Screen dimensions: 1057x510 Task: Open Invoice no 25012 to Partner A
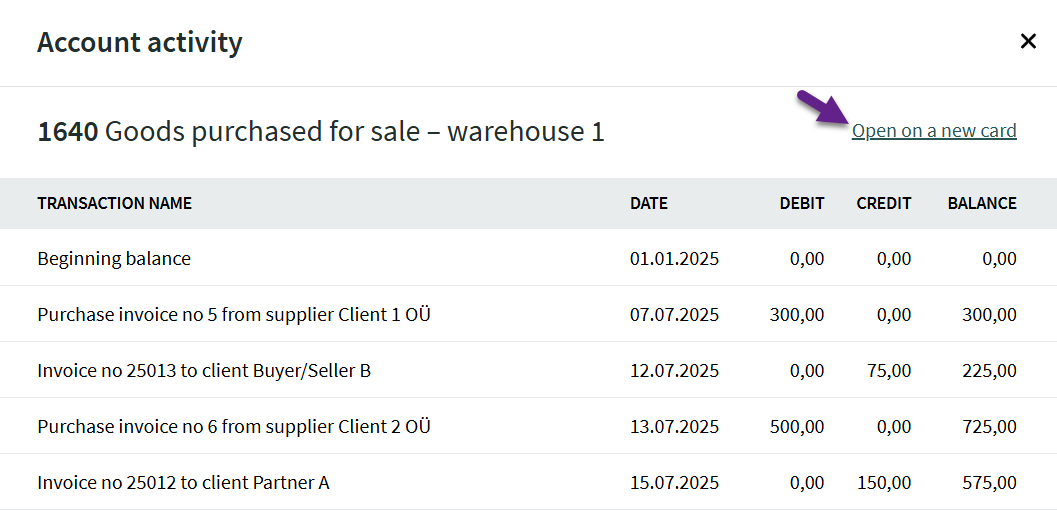[183, 483]
